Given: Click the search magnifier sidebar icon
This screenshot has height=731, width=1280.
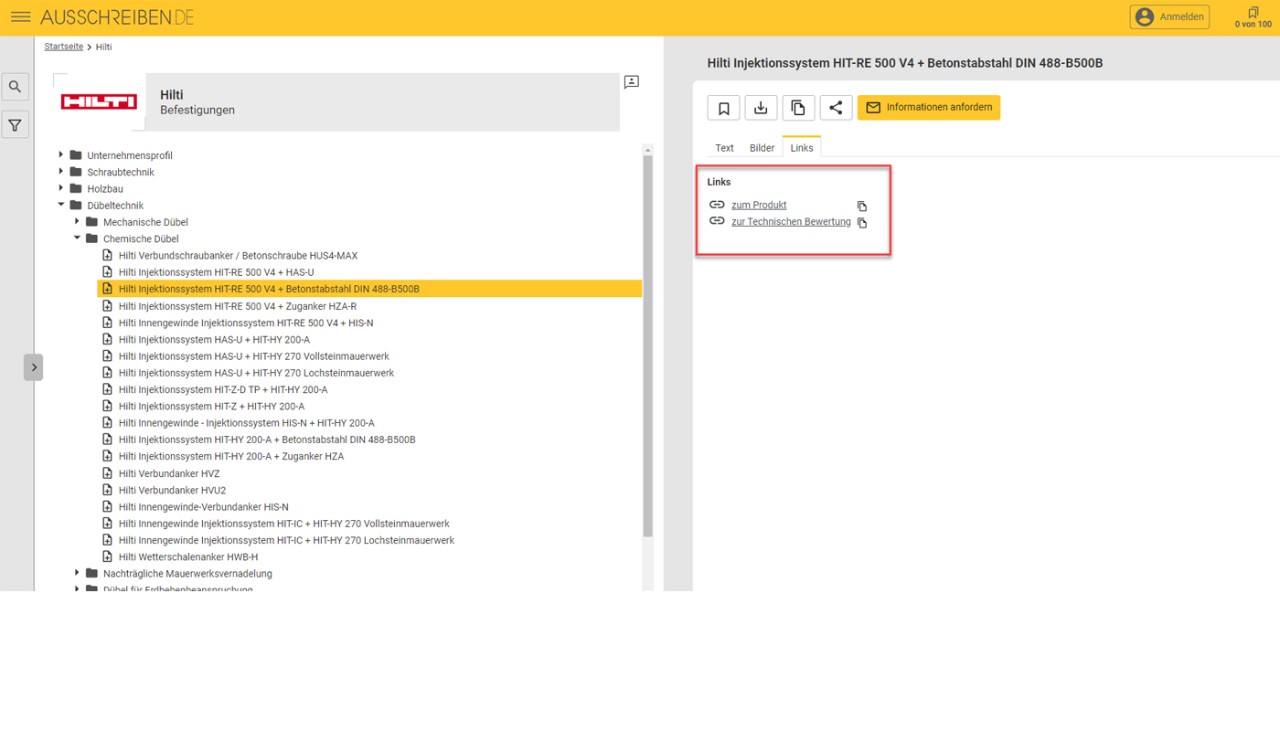Looking at the screenshot, I should coord(15,87).
